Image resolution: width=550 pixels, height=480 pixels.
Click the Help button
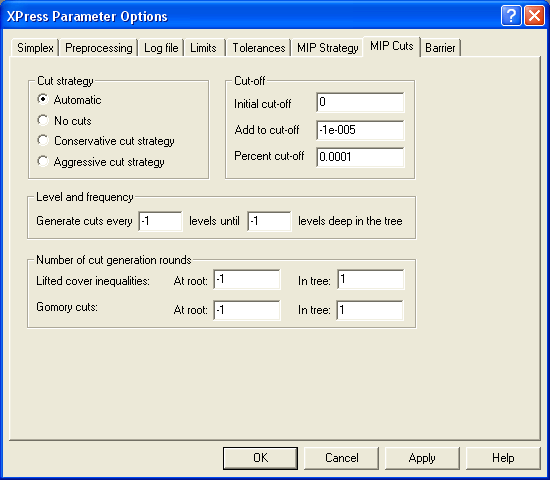tap(503, 458)
